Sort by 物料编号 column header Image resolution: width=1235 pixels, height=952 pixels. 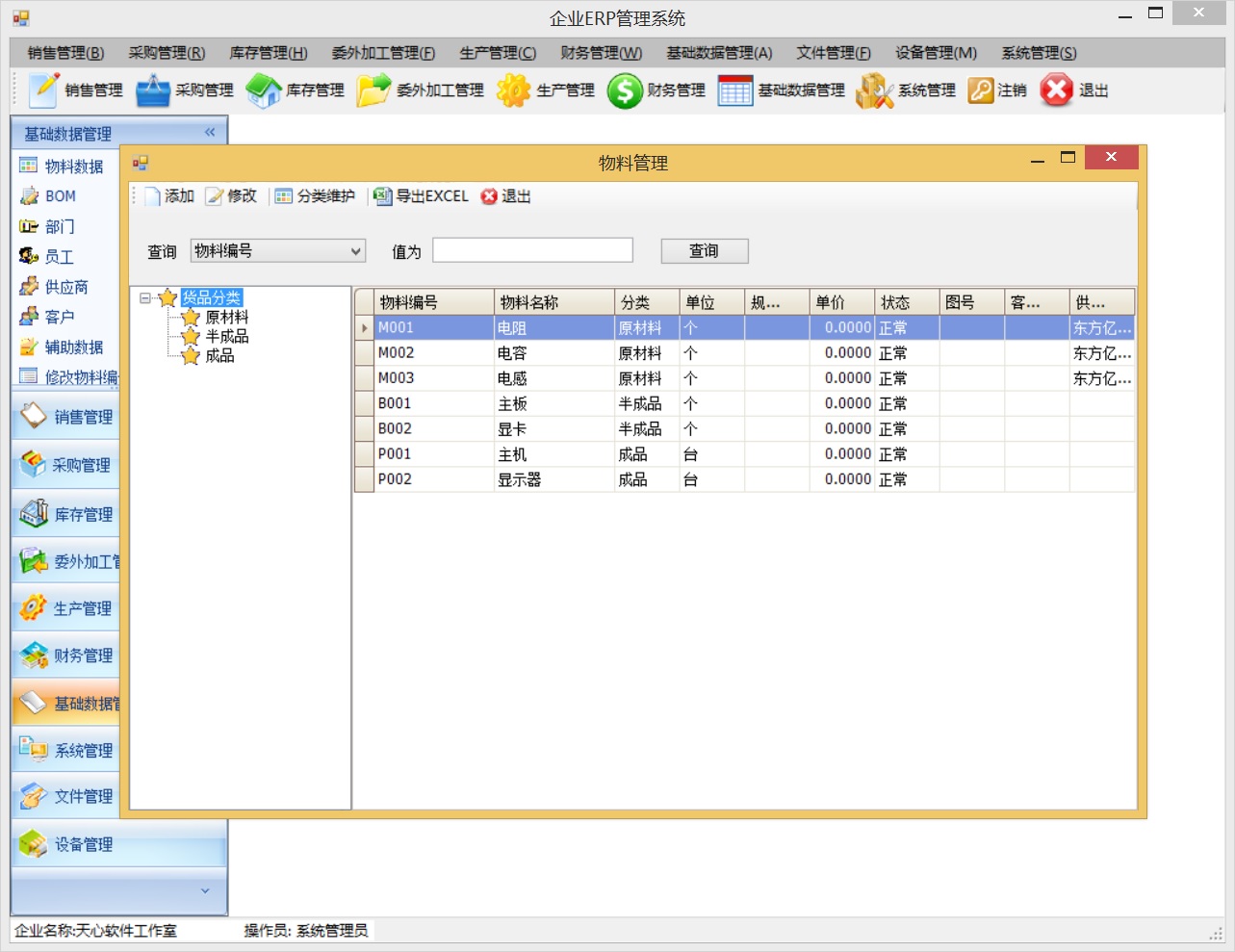coord(434,302)
